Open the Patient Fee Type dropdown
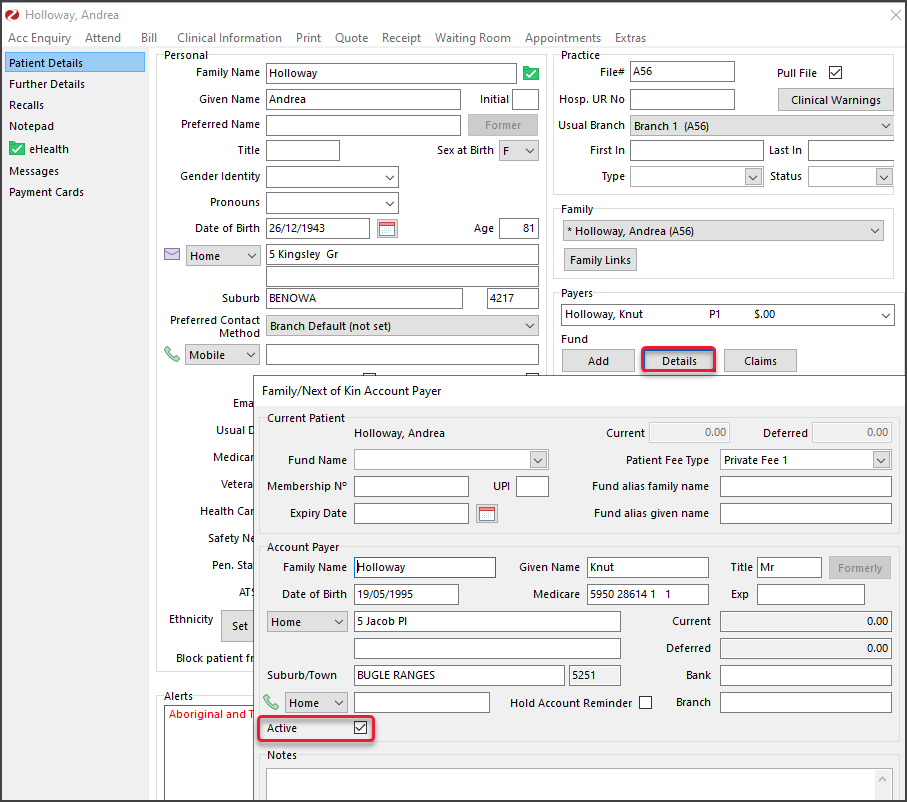The height and width of the screenshot is (802, 907). (880, 460)
